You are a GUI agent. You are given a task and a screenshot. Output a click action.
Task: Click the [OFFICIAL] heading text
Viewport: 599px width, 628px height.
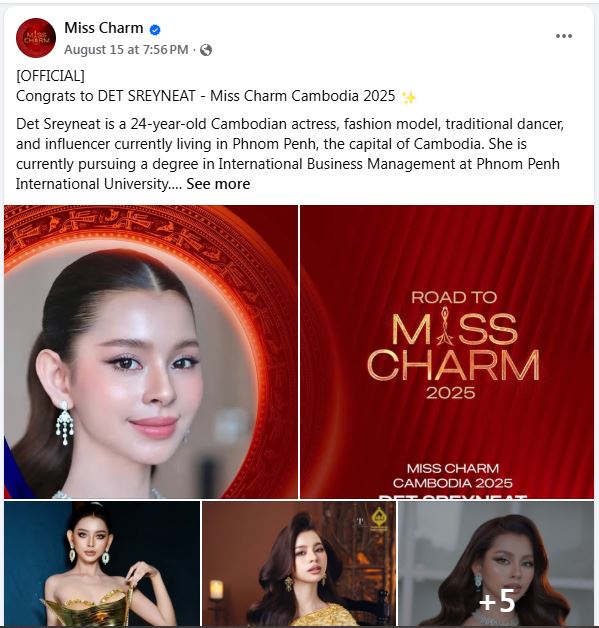click(50, 76)
